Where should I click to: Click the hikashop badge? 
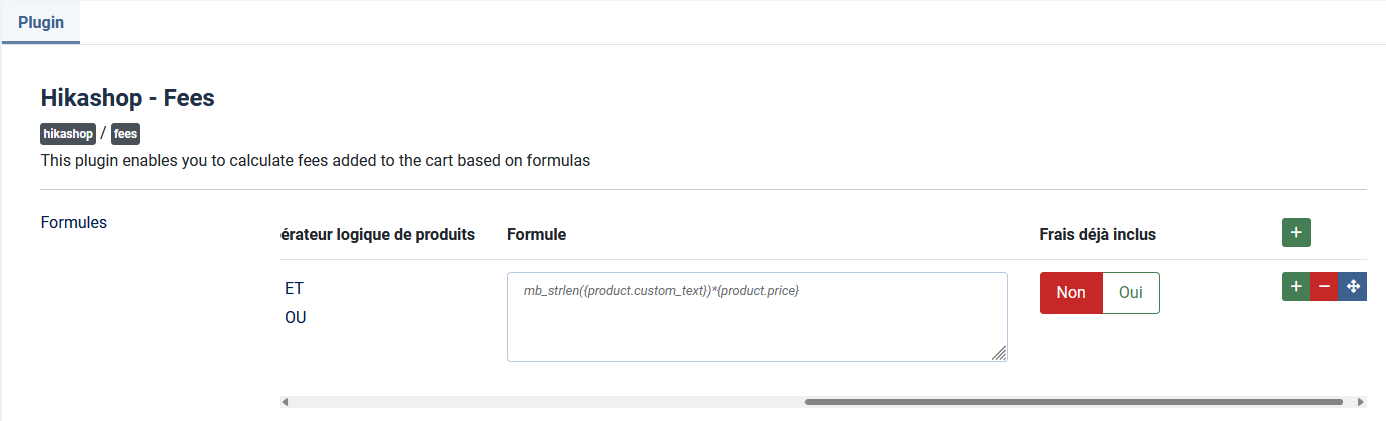68,134
